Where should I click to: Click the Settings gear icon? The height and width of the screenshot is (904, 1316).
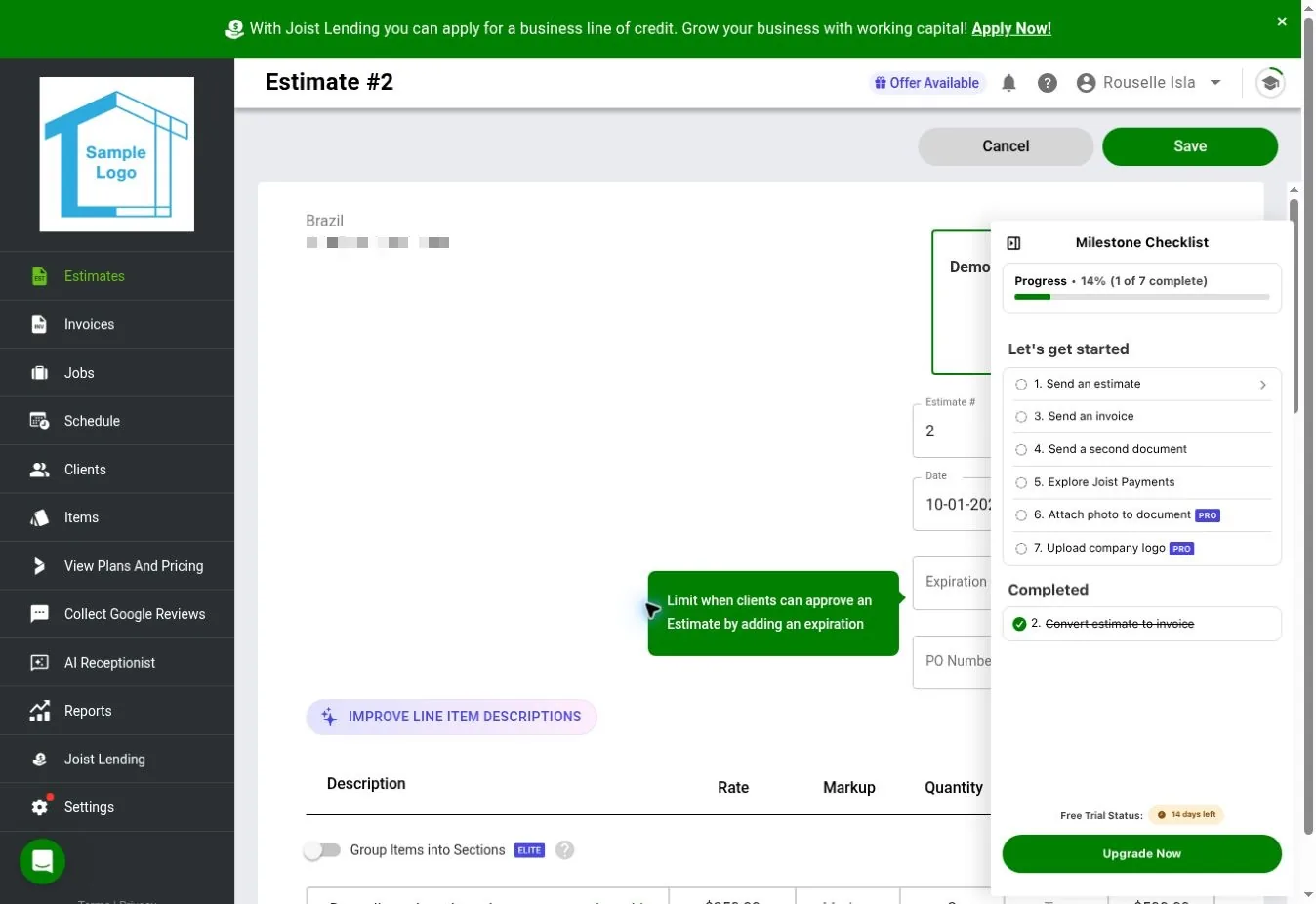pos(39,807)
